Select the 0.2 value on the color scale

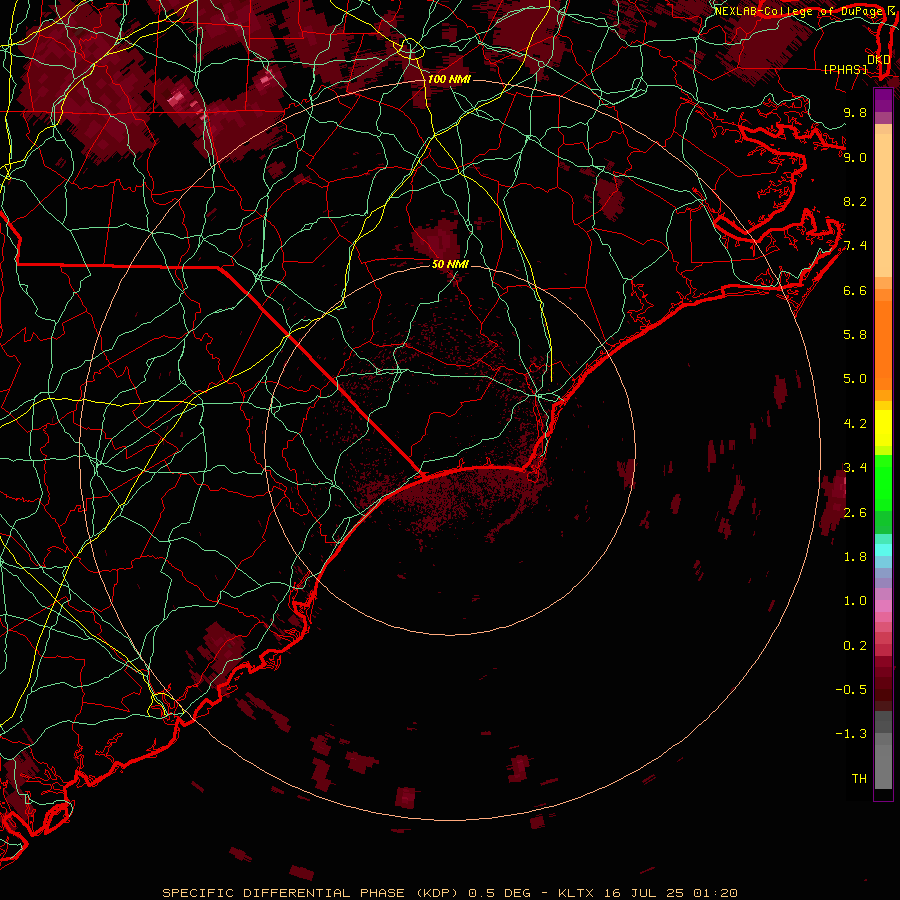(x=855, y=646)
